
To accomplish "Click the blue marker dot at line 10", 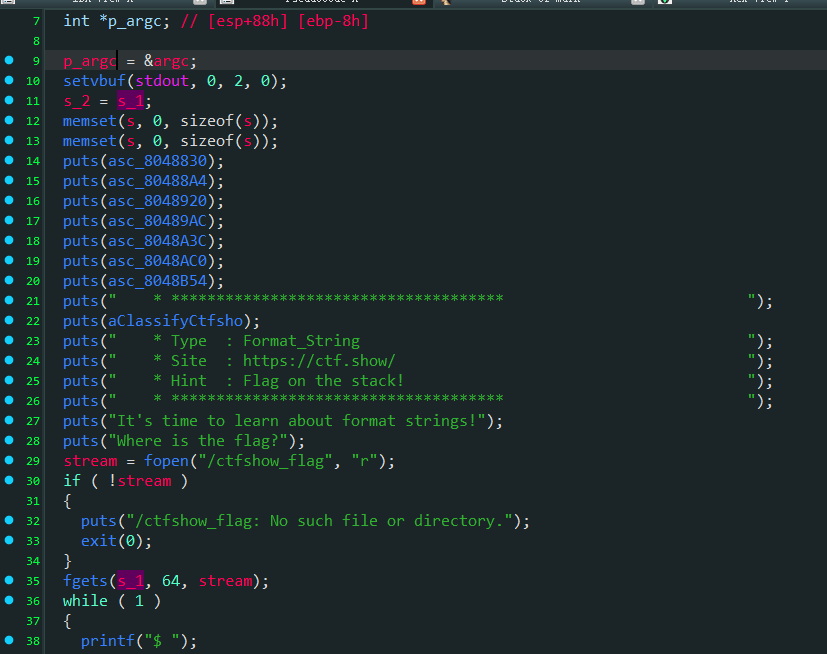I will pos(9,81).
